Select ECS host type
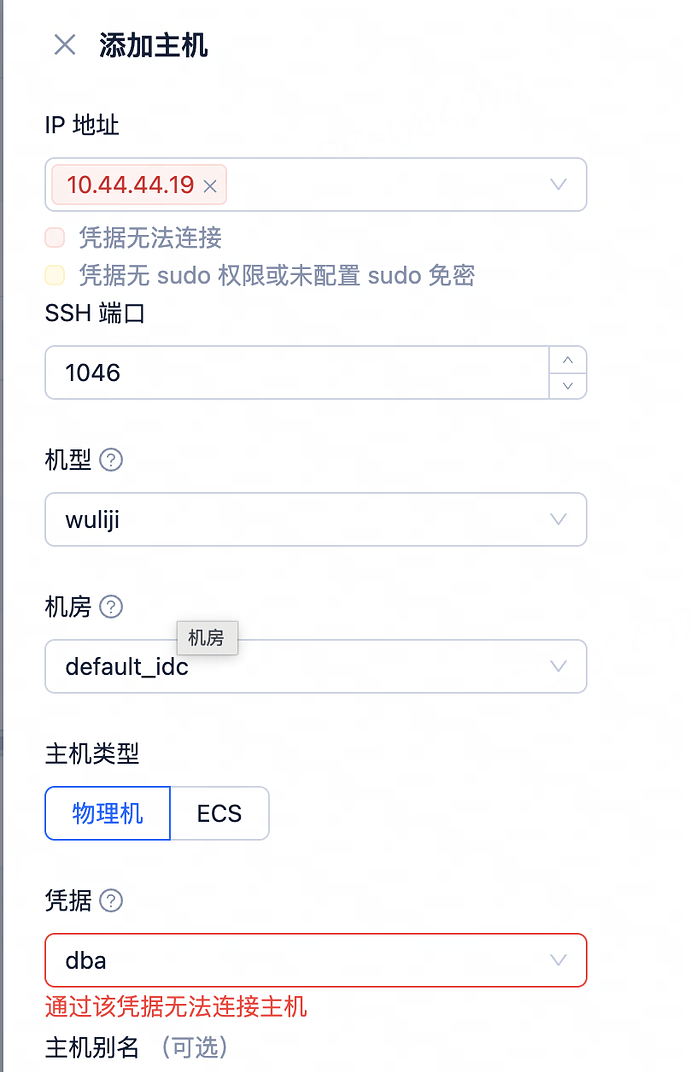This screenshot has height=1072, width=690. 219,813
